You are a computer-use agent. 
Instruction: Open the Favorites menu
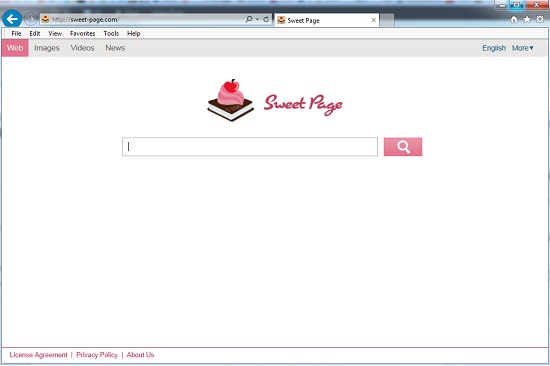pos(82,34)
